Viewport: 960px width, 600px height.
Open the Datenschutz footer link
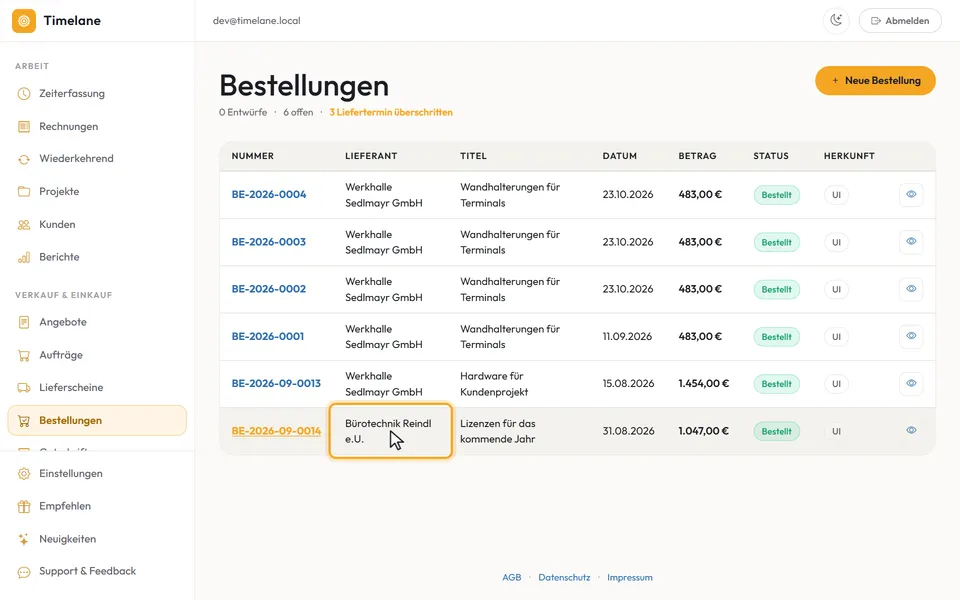(x=564, y=577)
